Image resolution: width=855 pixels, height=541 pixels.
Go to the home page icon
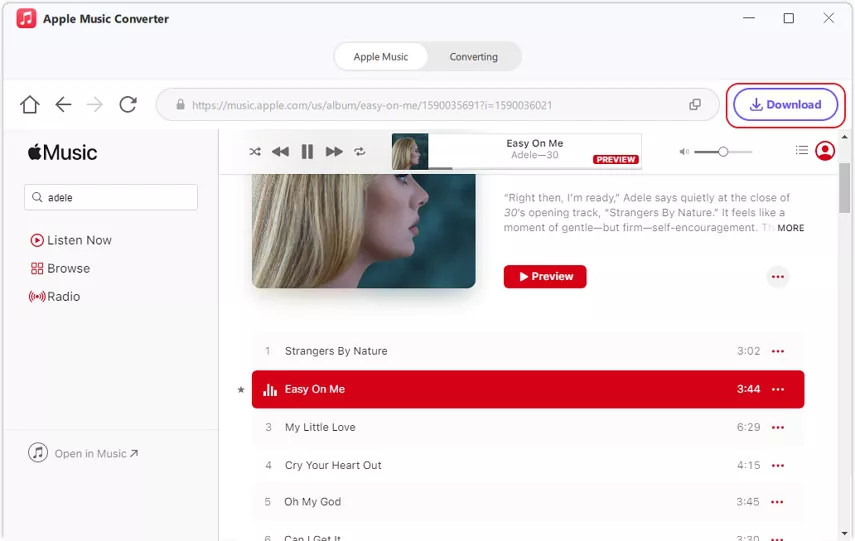[x=30, y=105]
